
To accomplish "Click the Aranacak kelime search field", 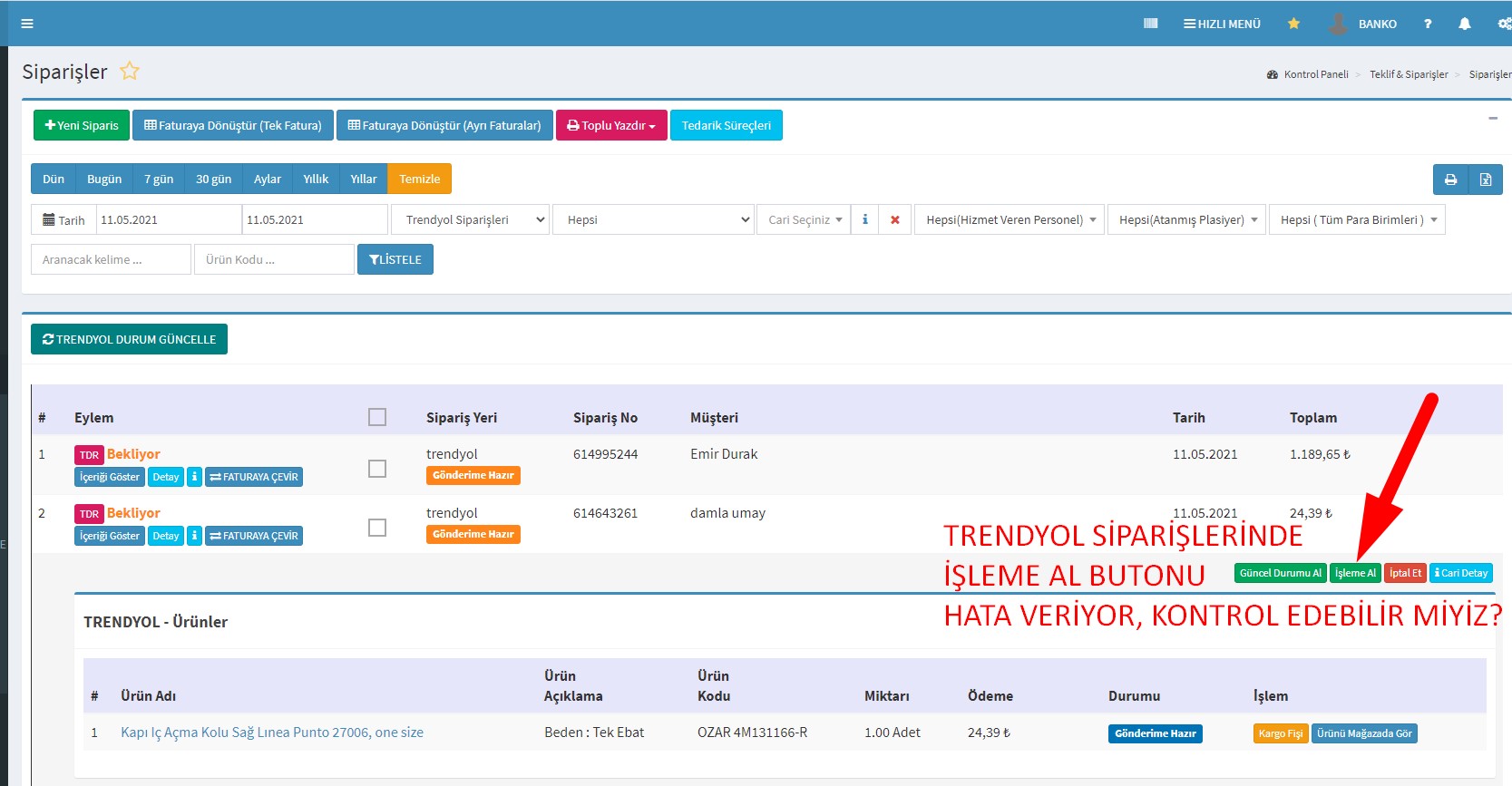I will 111,259.
